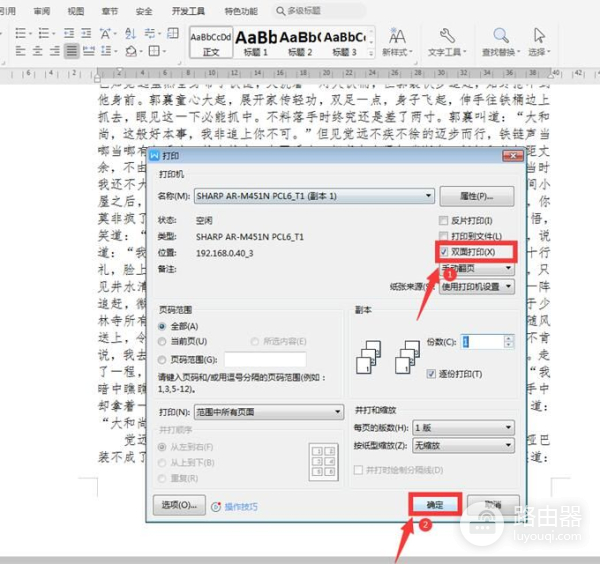
Task: Click the bulleted list icon
Action: tap(20, 34)
